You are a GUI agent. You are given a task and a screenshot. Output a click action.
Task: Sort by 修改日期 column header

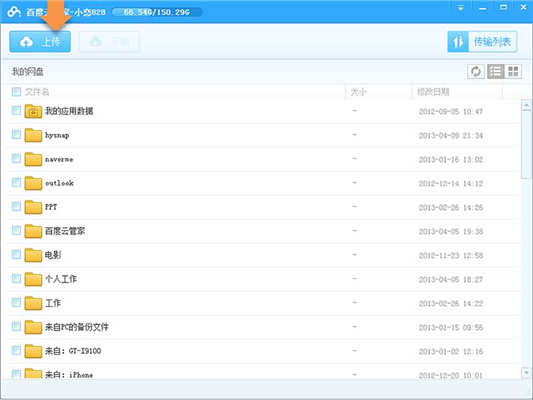(433, 92)
